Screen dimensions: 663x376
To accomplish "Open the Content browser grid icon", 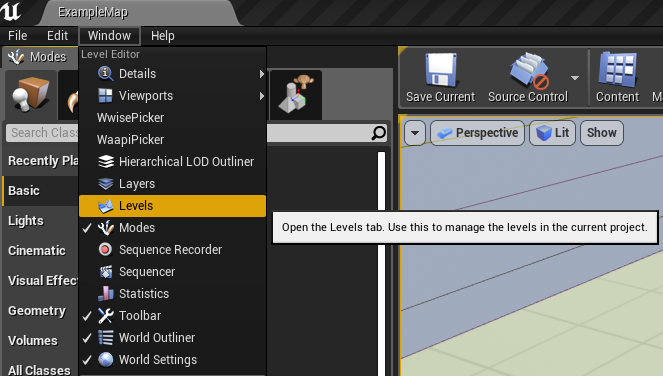I will tap(618, 70).
